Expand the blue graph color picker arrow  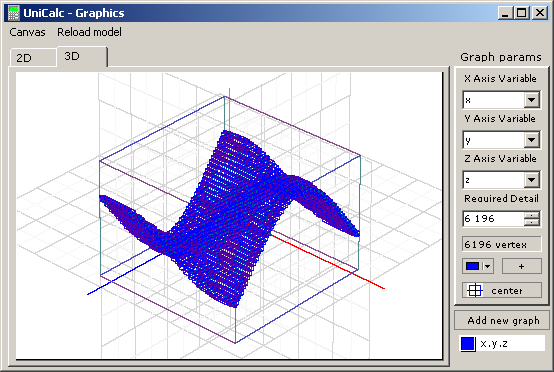coord(488,266)
